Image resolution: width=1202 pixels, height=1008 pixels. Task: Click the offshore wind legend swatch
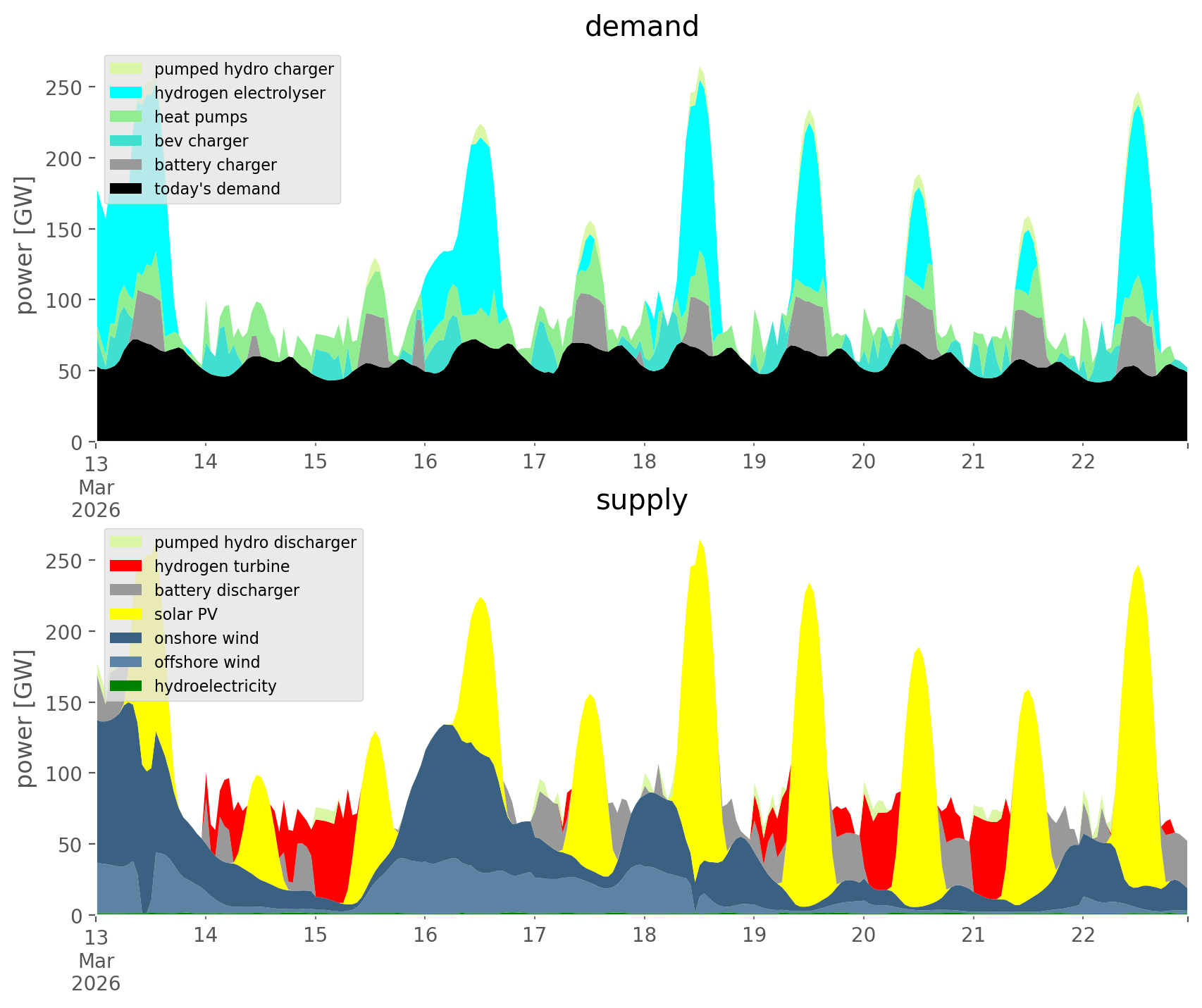point(127,662)
